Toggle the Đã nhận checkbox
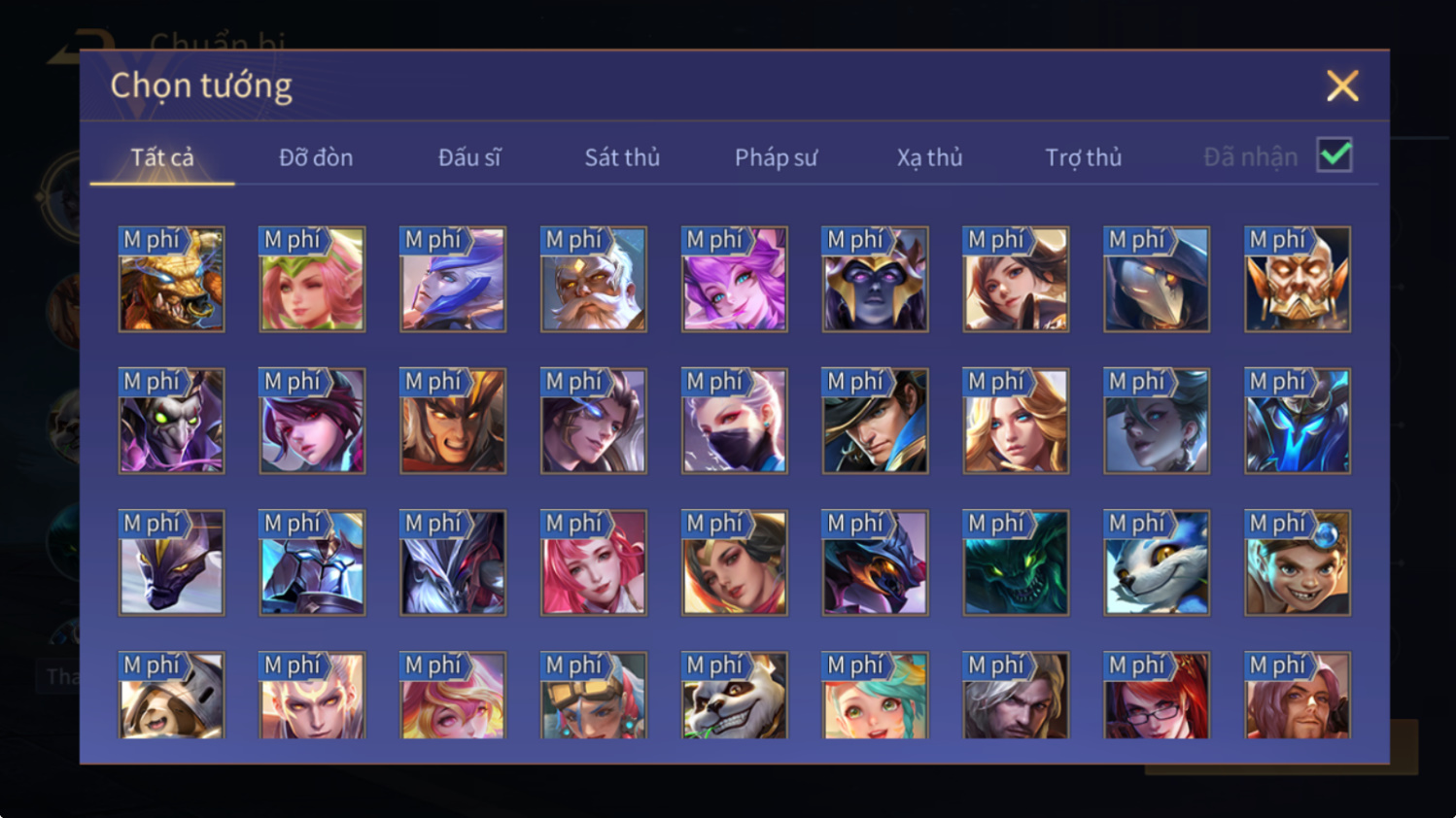 pyautogui.click(x=1335, y=155)
